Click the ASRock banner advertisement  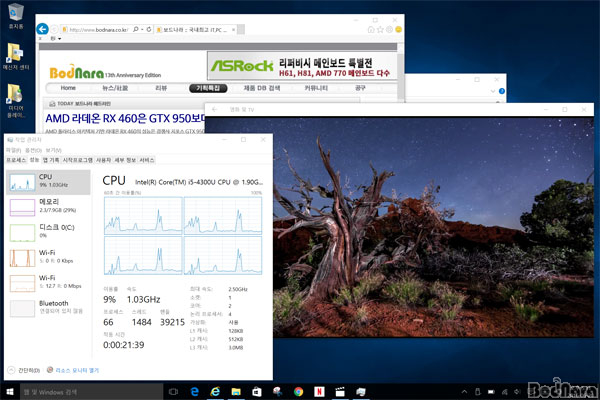(x=302, y=65)
